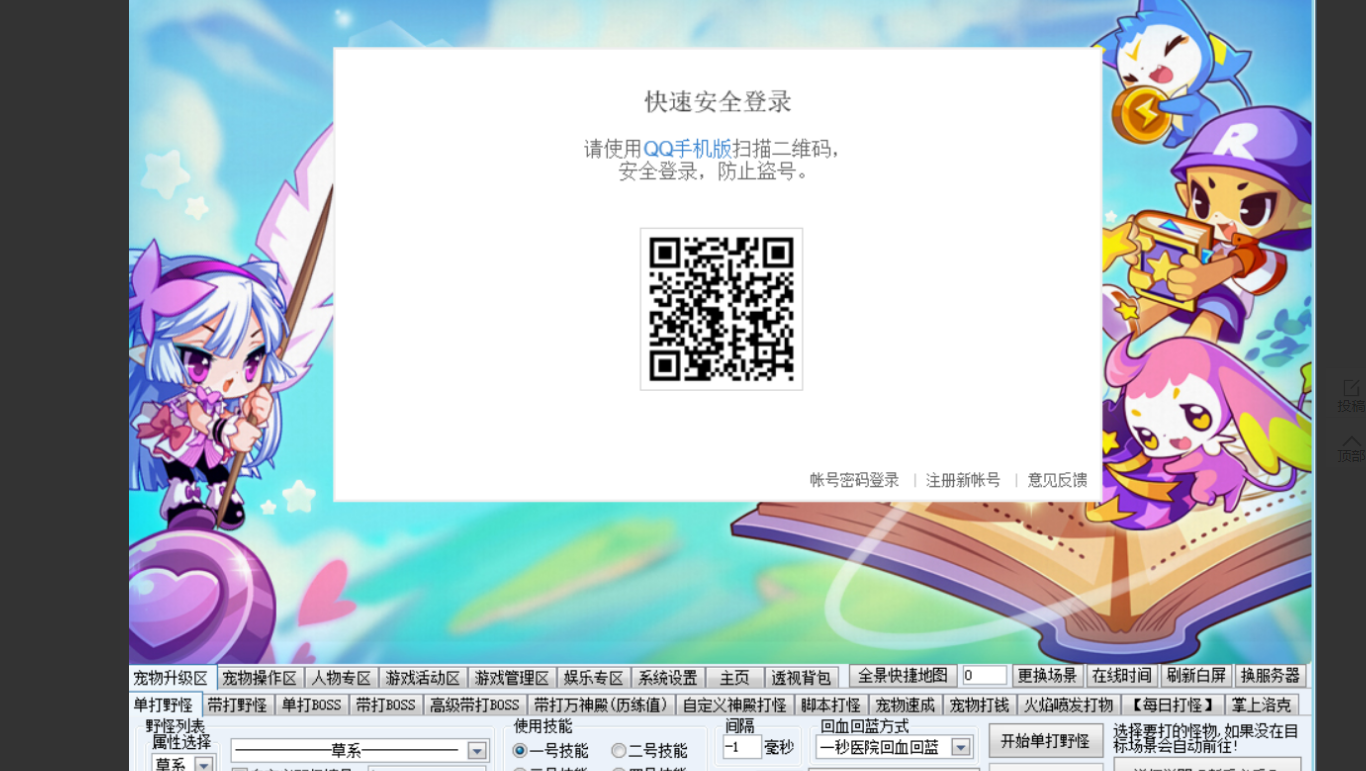Click the 开始单打野怪 start button
The image size is (1366, 771).
pos(1046,741)
